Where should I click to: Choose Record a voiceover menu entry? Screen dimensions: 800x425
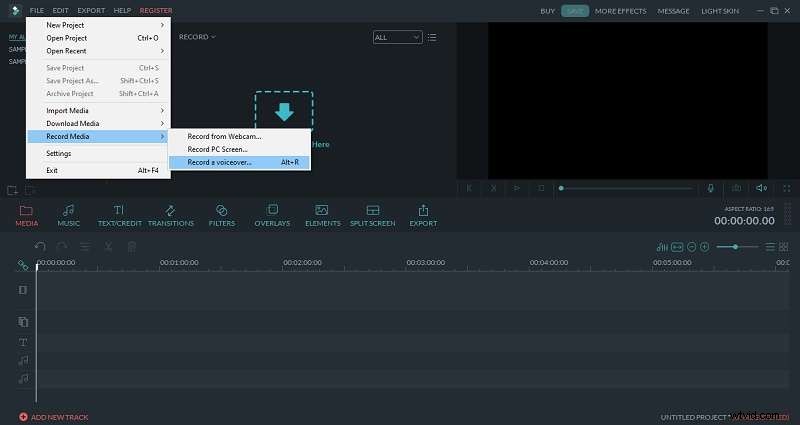[238, 162]
